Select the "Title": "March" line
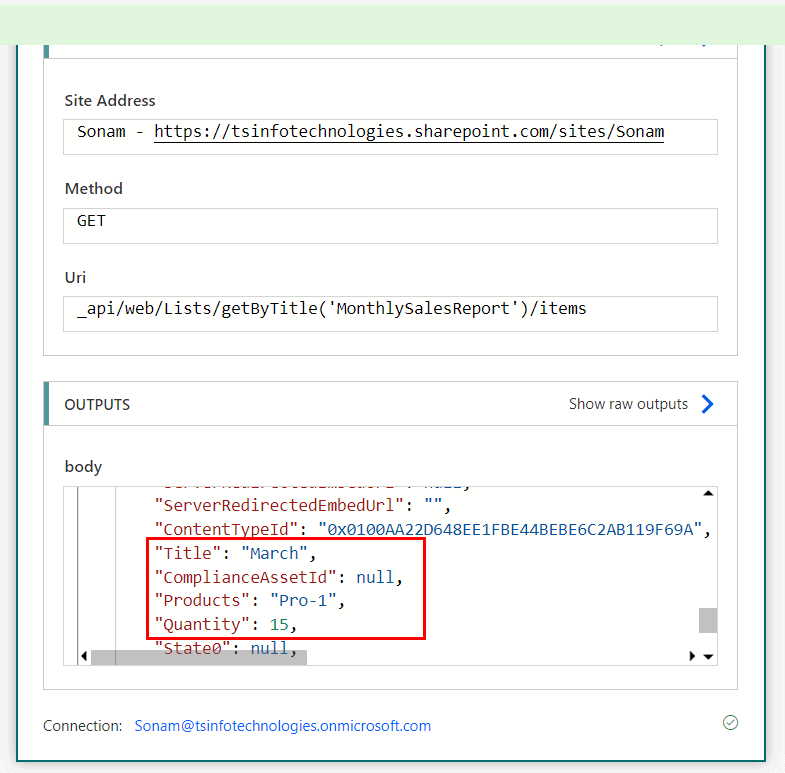The image size is (785, 773). 235,553
